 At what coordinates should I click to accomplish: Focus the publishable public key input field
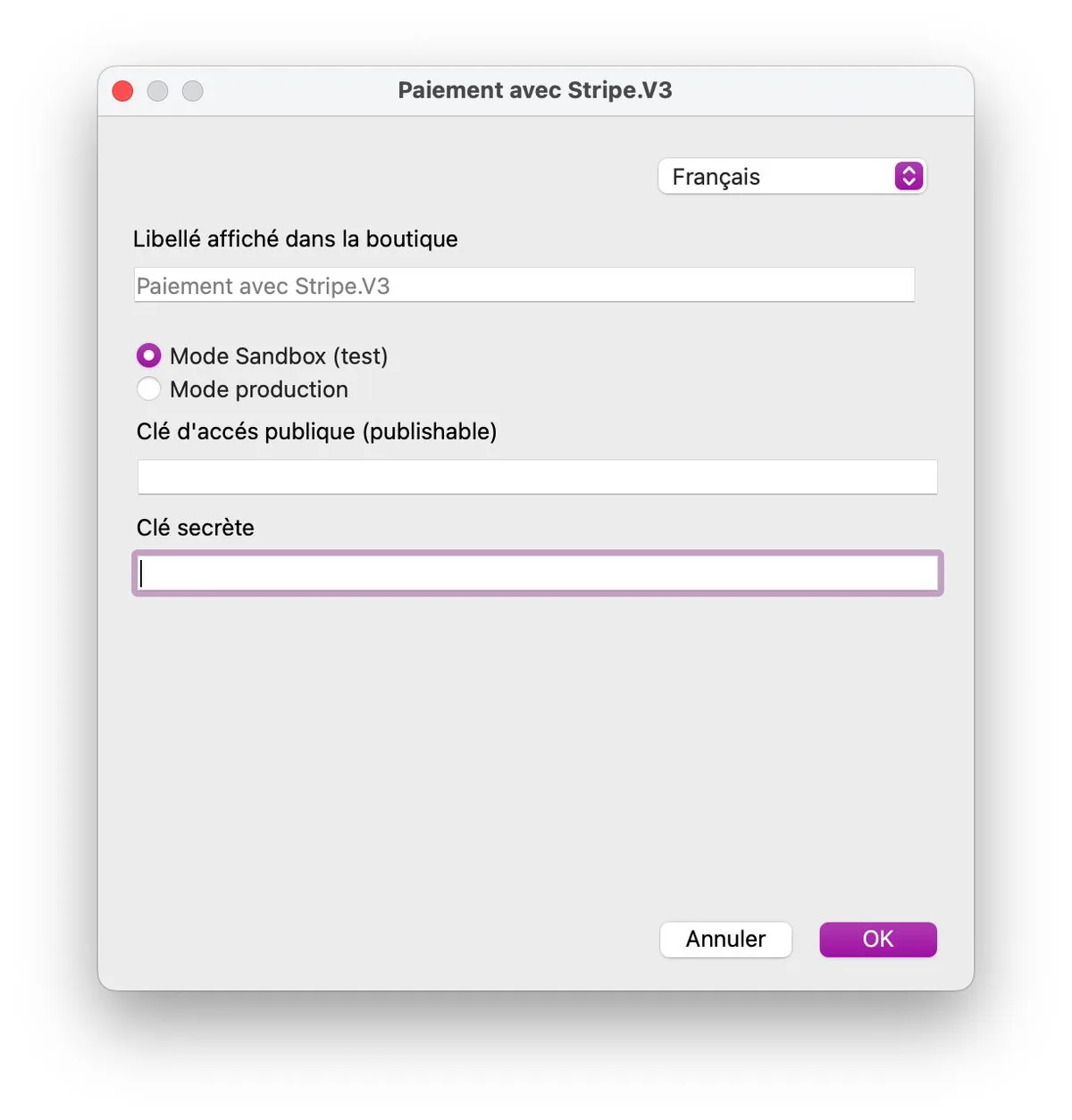point(537,477)
